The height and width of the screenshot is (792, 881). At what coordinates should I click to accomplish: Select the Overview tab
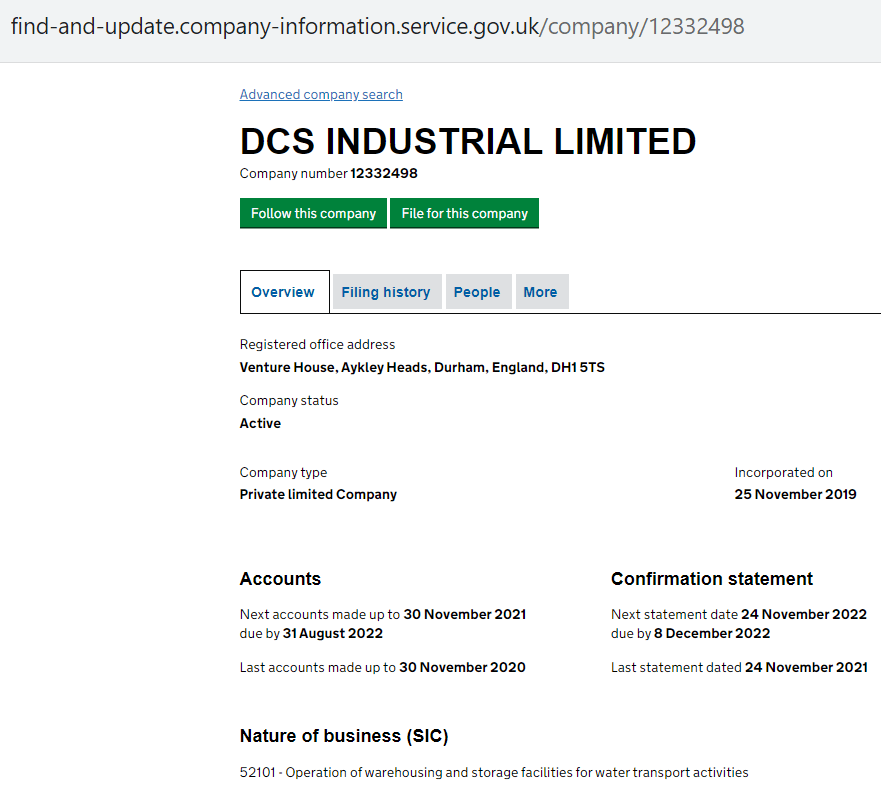(x=283, y=292)
